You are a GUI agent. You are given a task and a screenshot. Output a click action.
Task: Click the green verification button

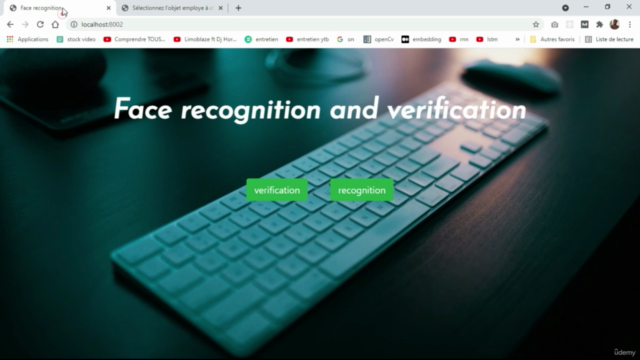[277, 190]
